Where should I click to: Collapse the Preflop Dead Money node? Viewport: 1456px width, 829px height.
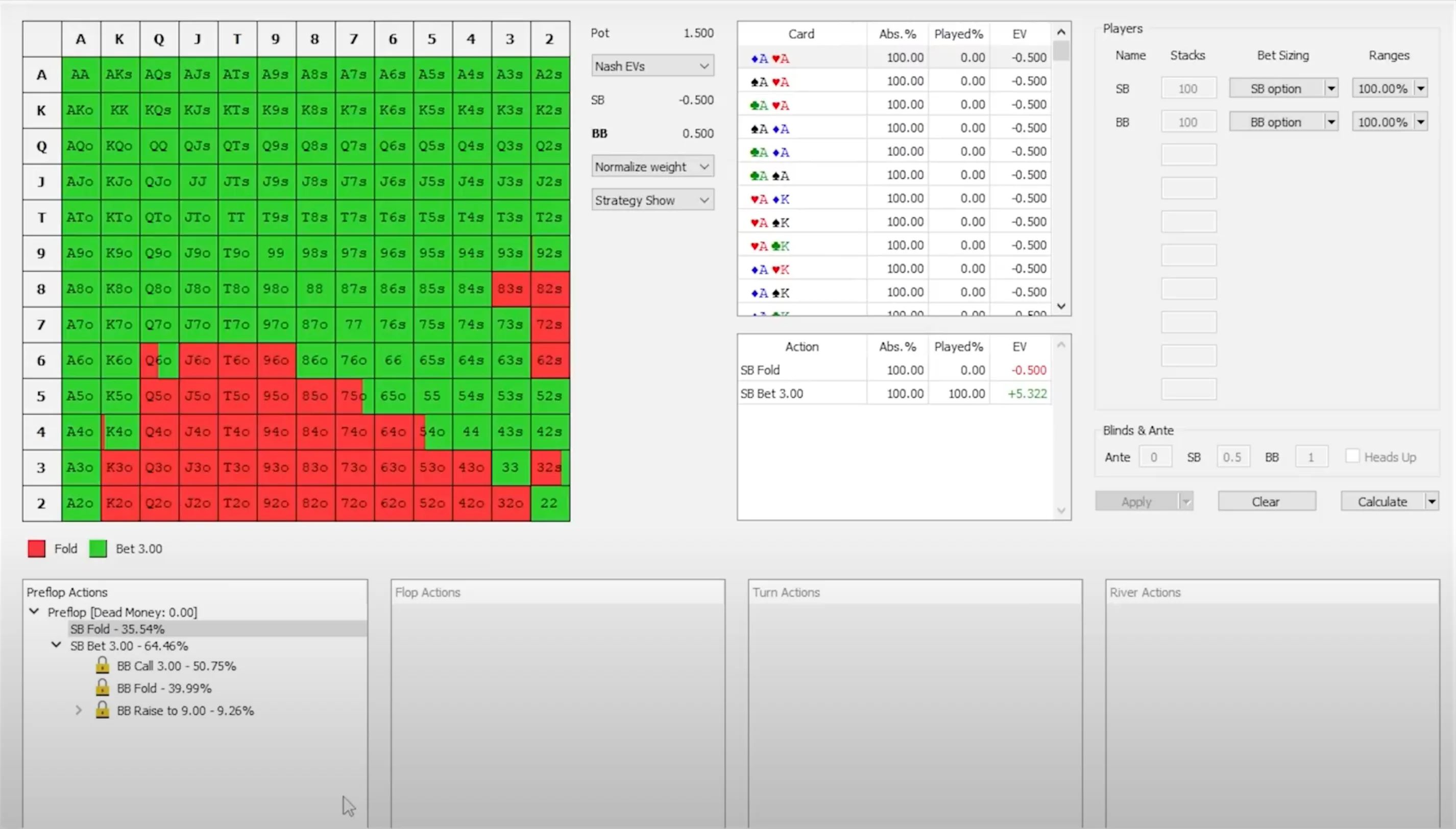34,612
